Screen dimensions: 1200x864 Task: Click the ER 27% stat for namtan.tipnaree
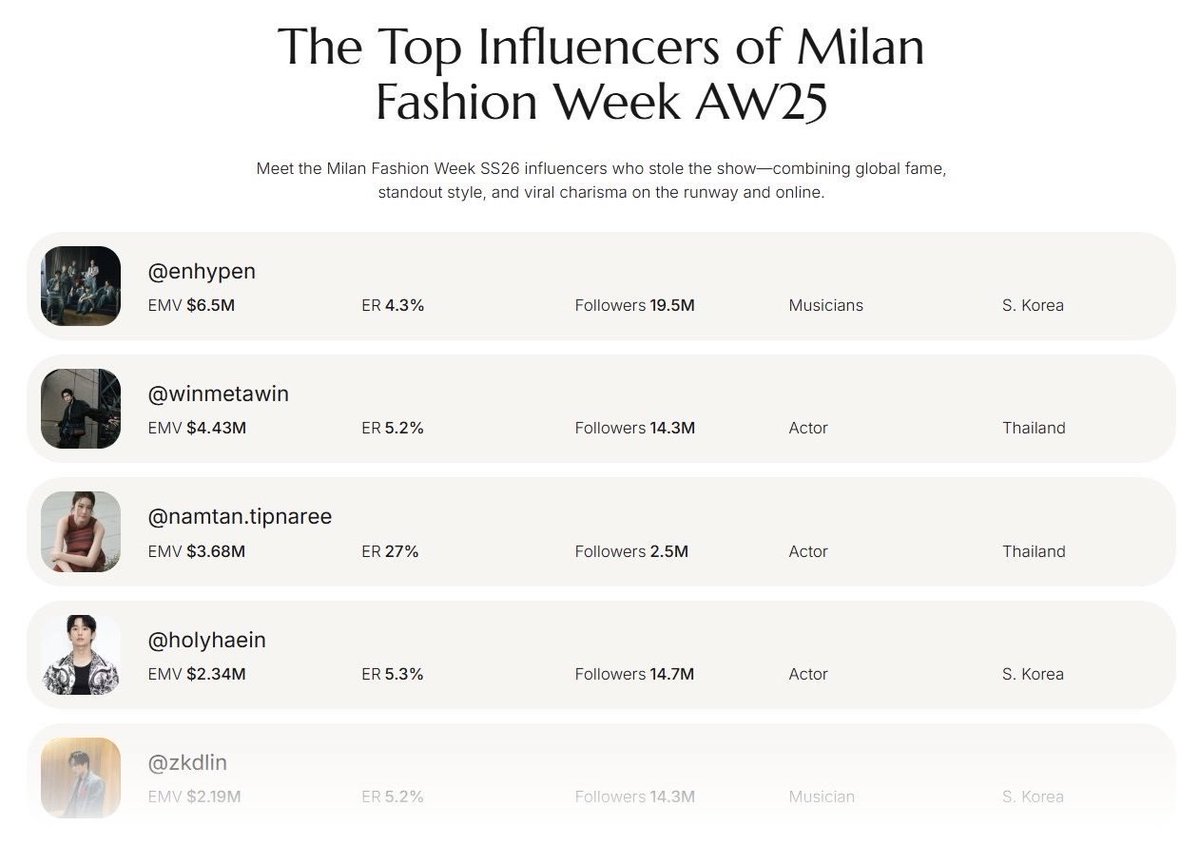[x=390, y=551]
